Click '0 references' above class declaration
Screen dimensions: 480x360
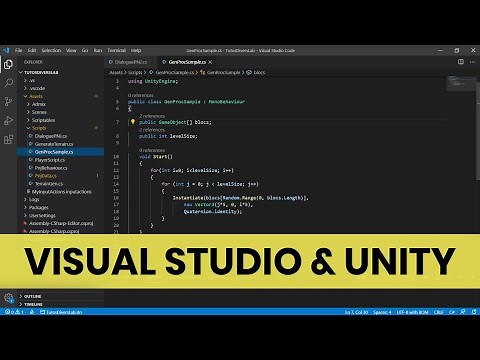pos(141,95)
